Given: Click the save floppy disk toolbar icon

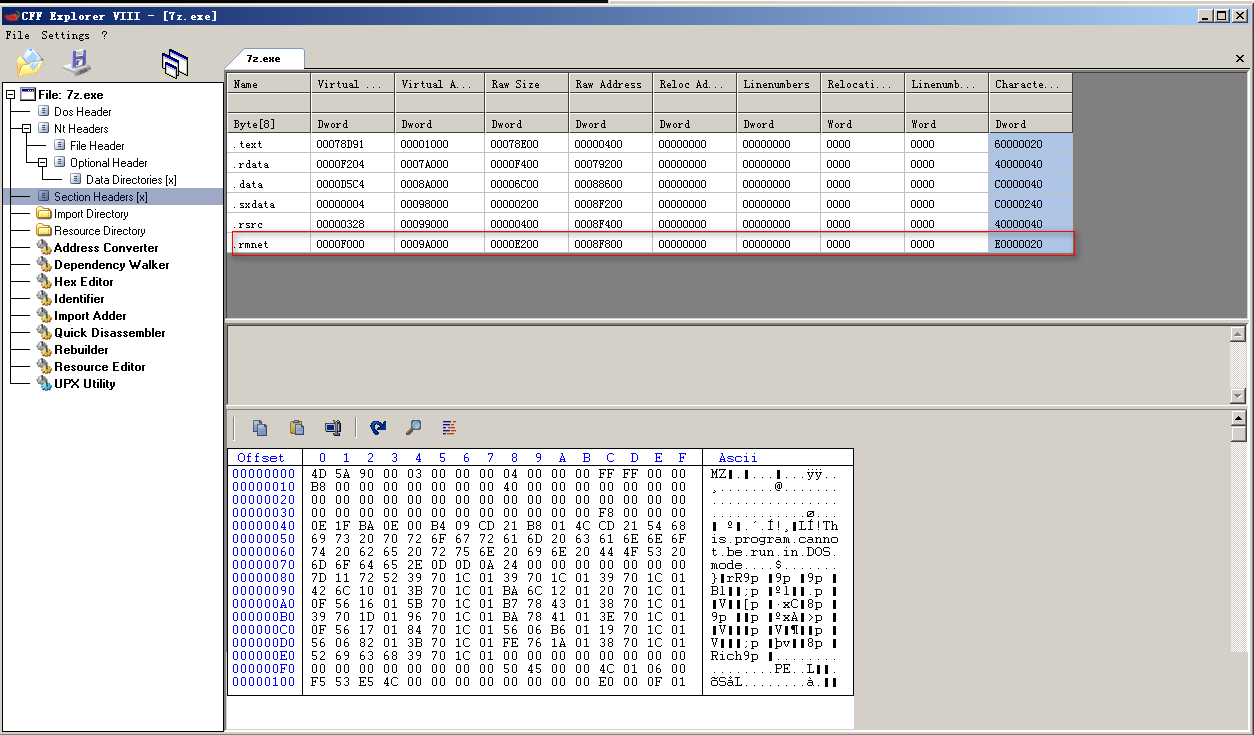Looking at the screenshot, I should point(77,62).
